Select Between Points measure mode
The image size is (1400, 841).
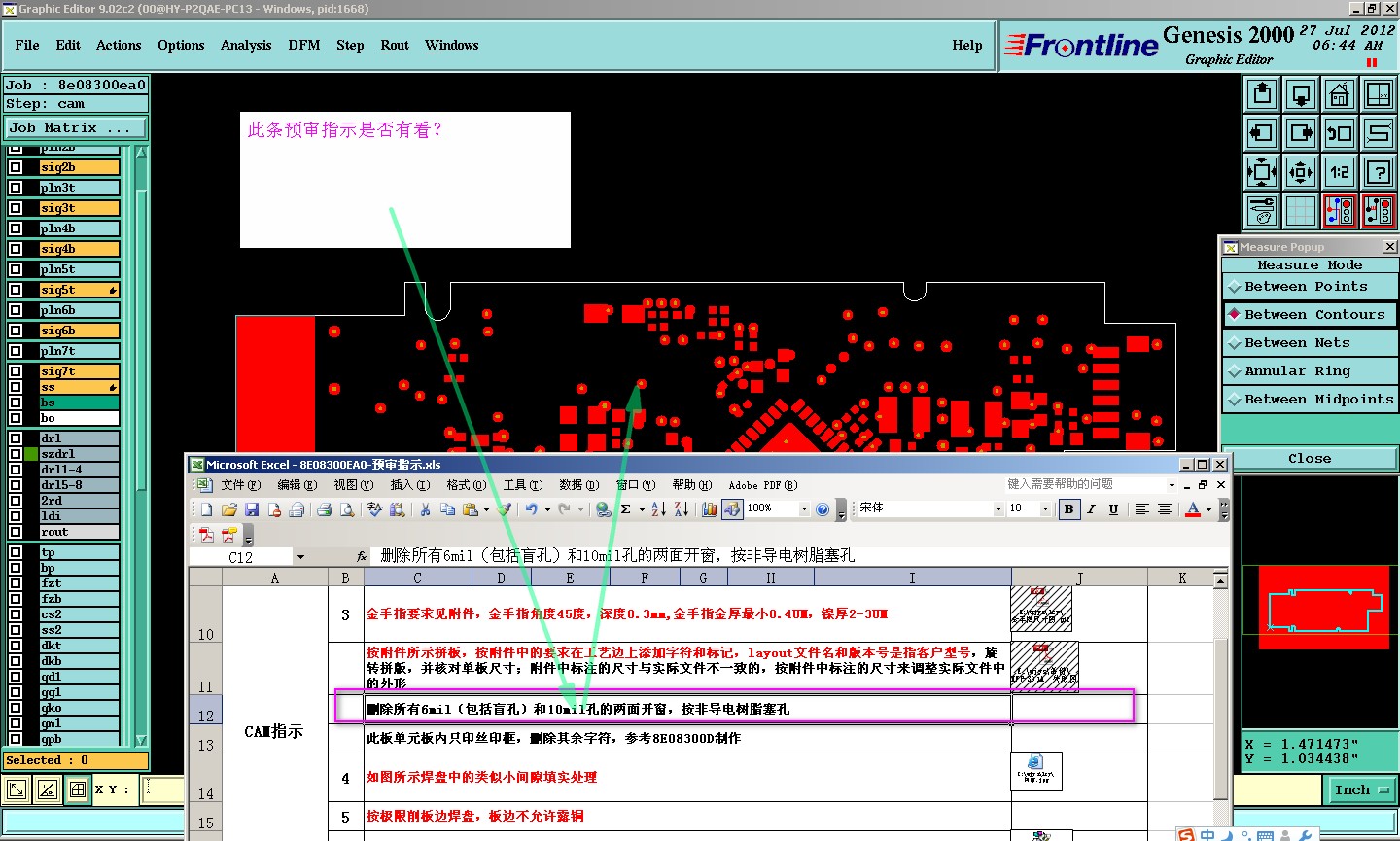[x=1310, y=287]
